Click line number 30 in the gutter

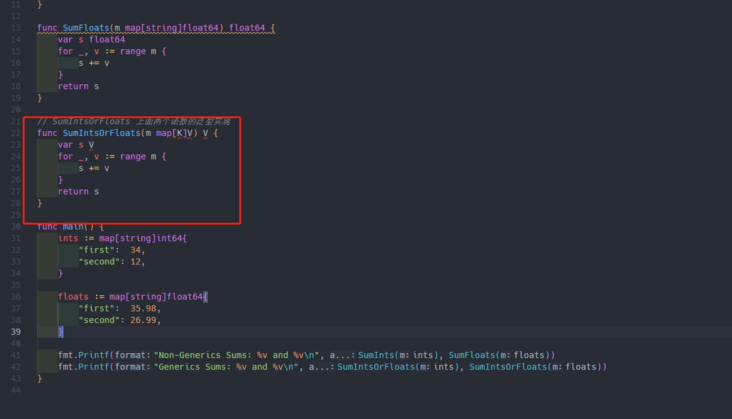(16, 227)
